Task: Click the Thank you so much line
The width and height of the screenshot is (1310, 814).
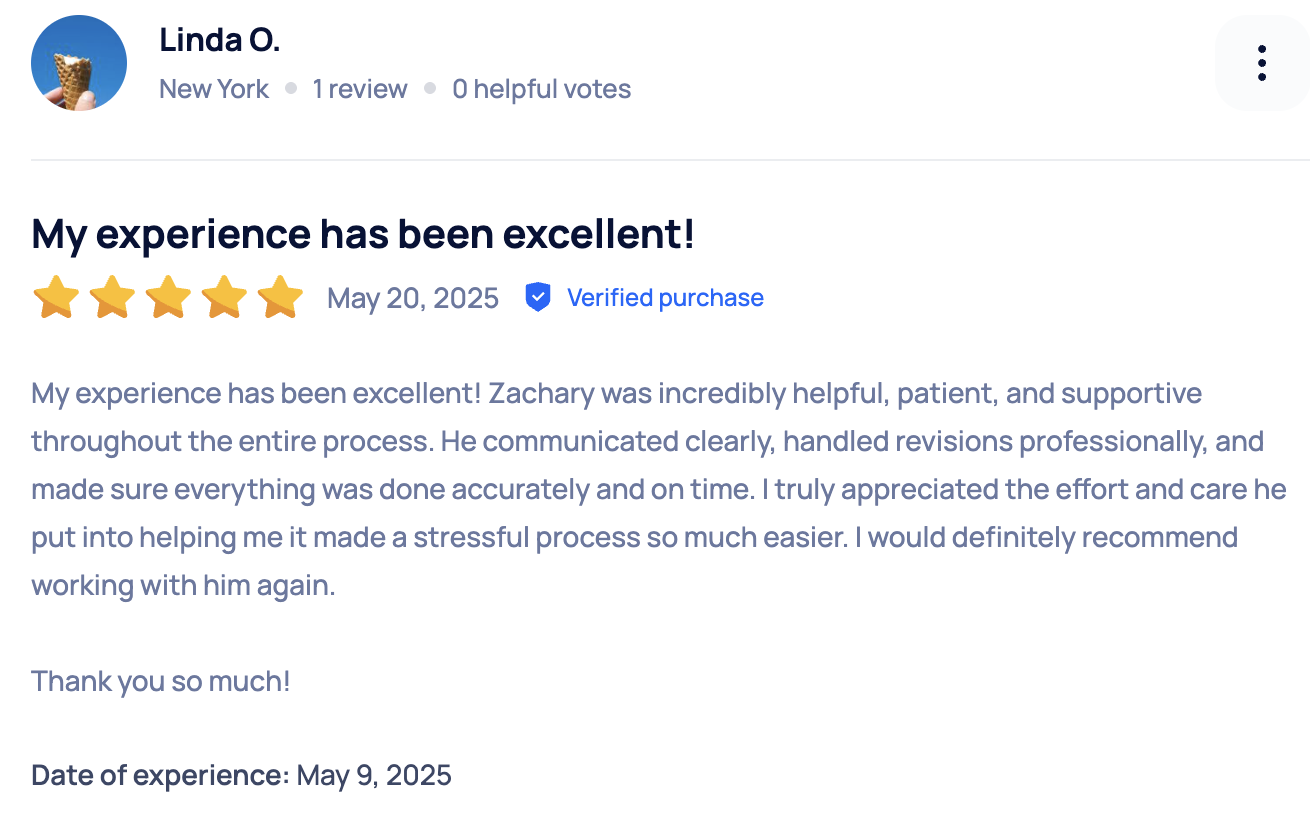Action: click(x=161, y=682)
